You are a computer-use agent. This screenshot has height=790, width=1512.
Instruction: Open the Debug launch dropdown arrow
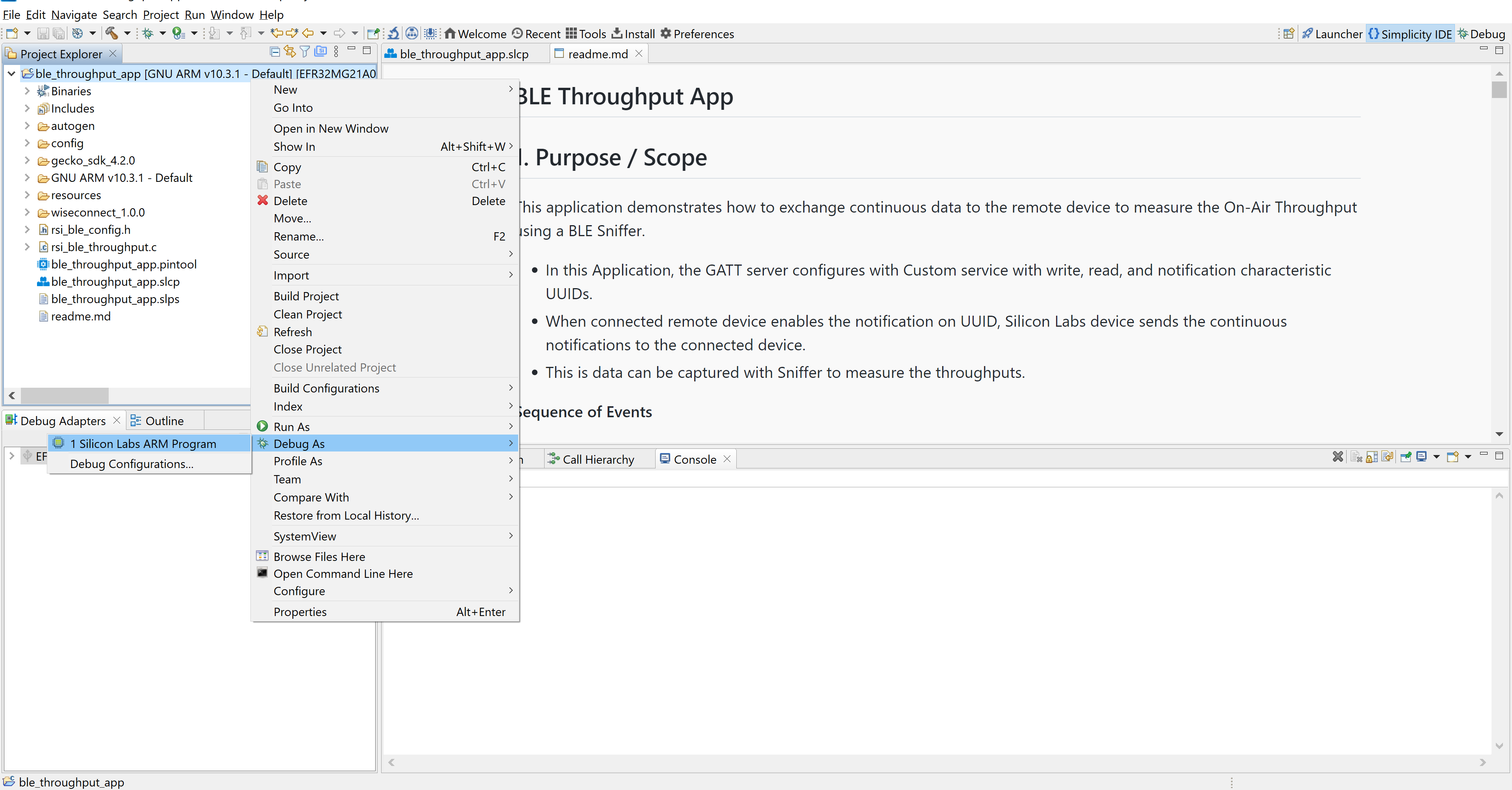[163, 33]
